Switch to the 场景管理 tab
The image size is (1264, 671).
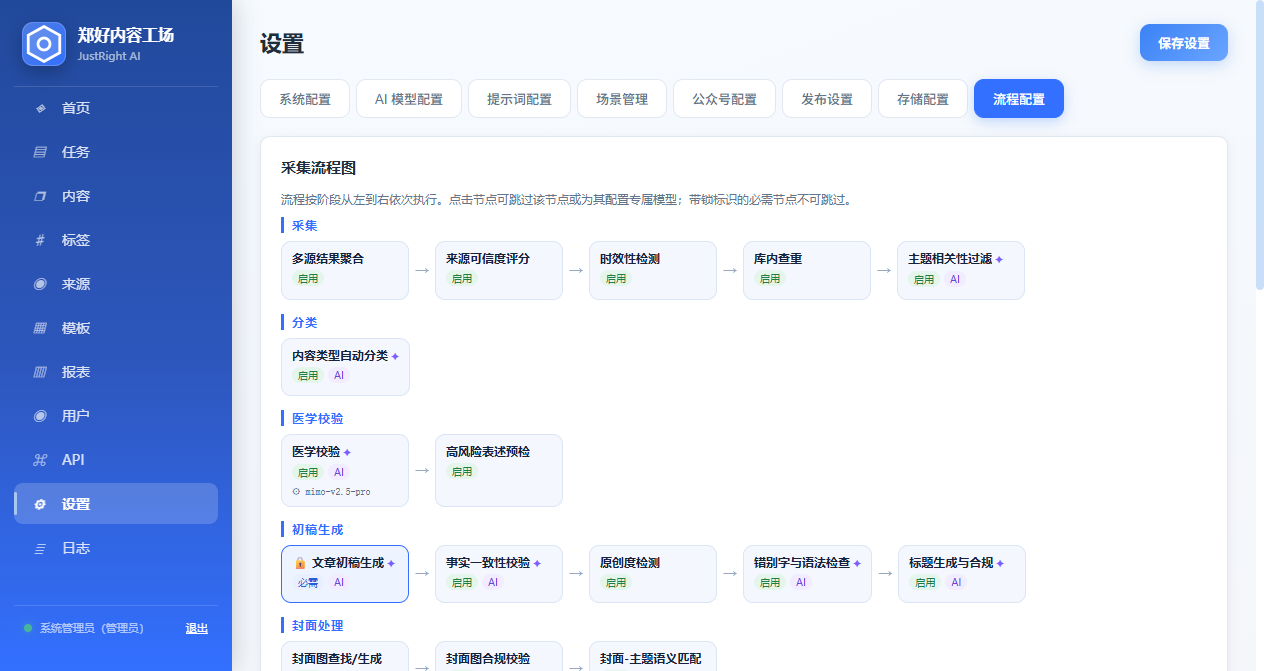[x=622, y=99]
